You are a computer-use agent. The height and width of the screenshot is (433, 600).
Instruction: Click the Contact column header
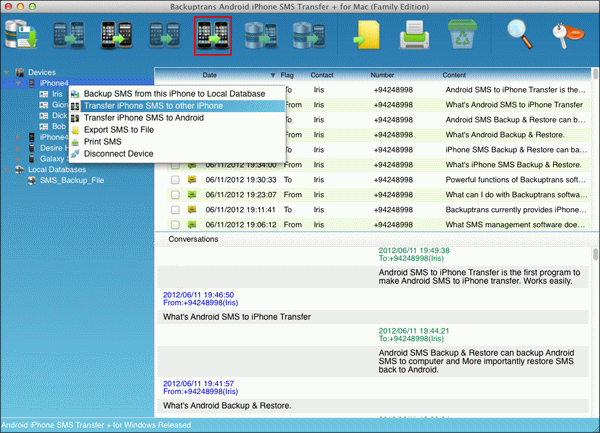[322, 75]
